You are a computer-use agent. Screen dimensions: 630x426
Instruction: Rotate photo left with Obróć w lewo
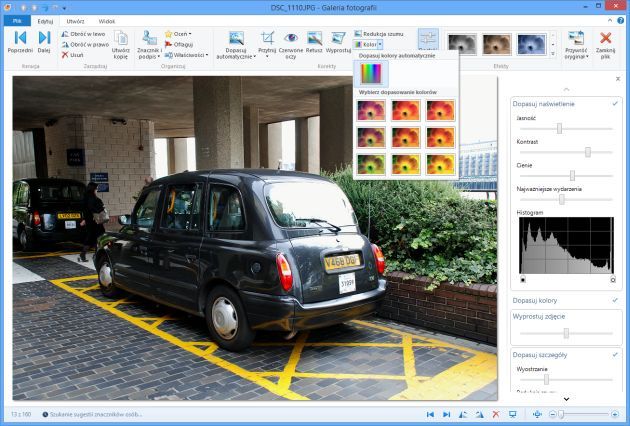pyautogui.click(x=83, y=34)
